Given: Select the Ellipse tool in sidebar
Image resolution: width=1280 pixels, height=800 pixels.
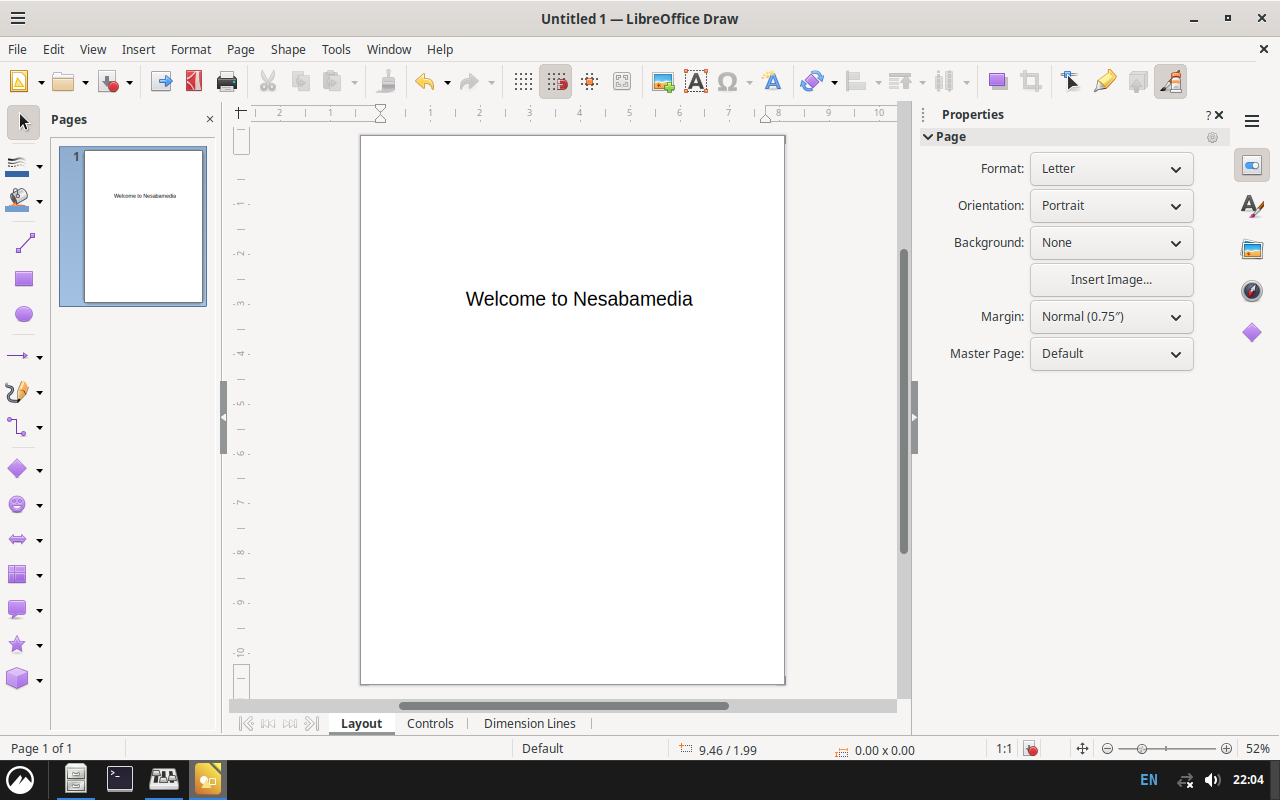Looking at the screenshot, I should (24, 314).
